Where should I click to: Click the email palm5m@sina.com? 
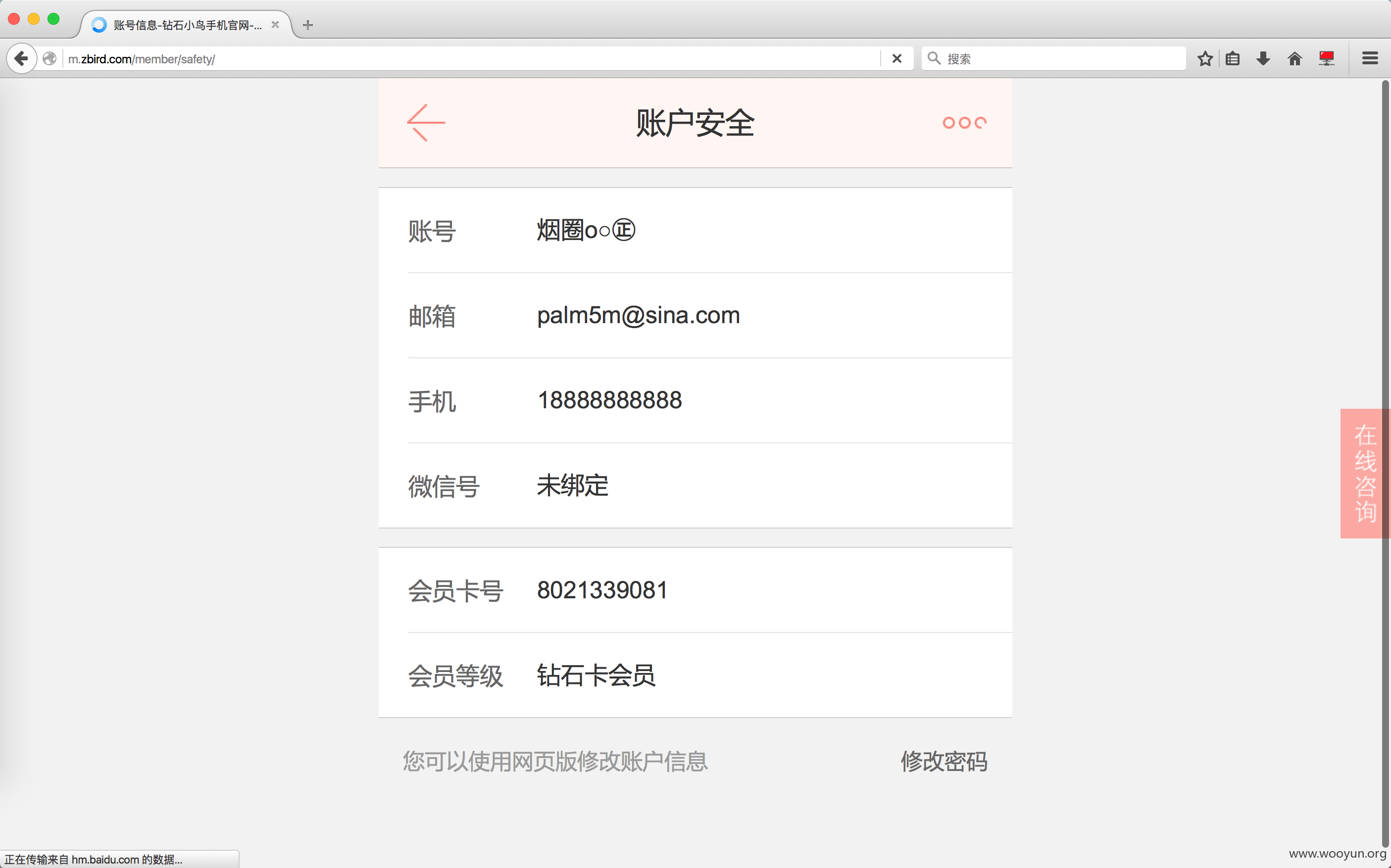click(639, 315)
